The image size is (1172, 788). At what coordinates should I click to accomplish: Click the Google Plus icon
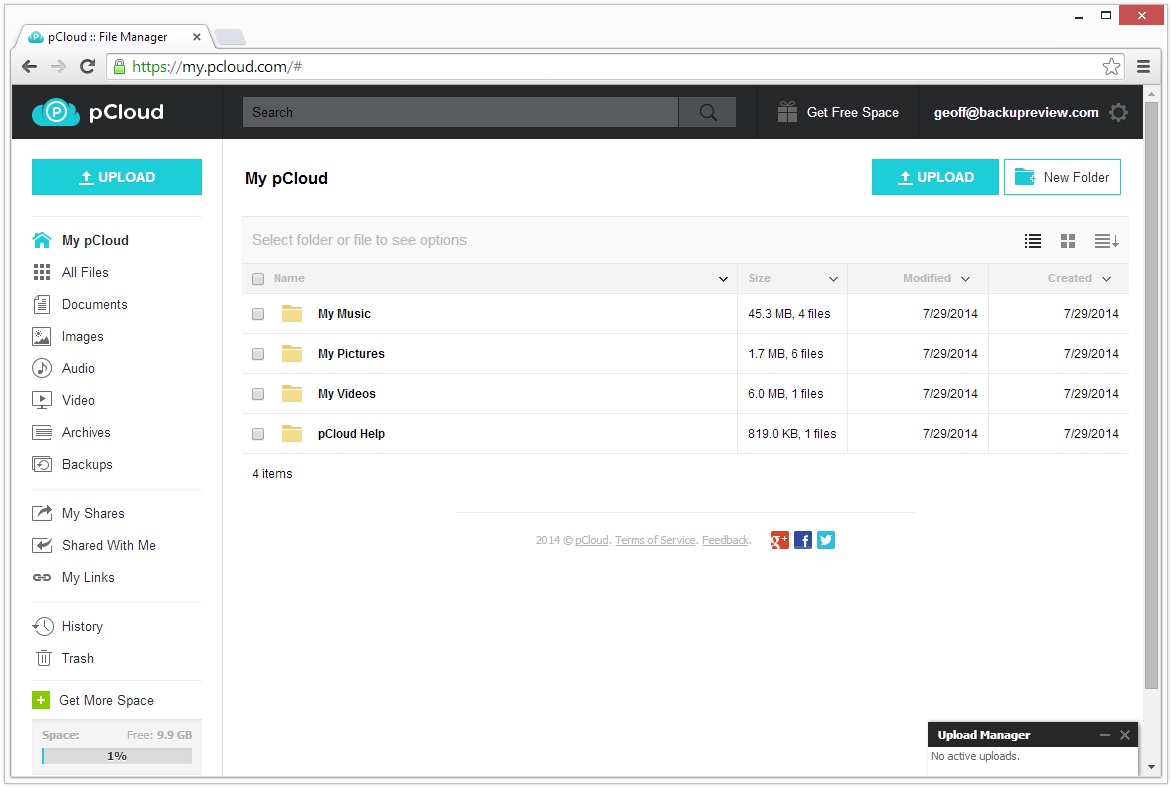point(780,540)
